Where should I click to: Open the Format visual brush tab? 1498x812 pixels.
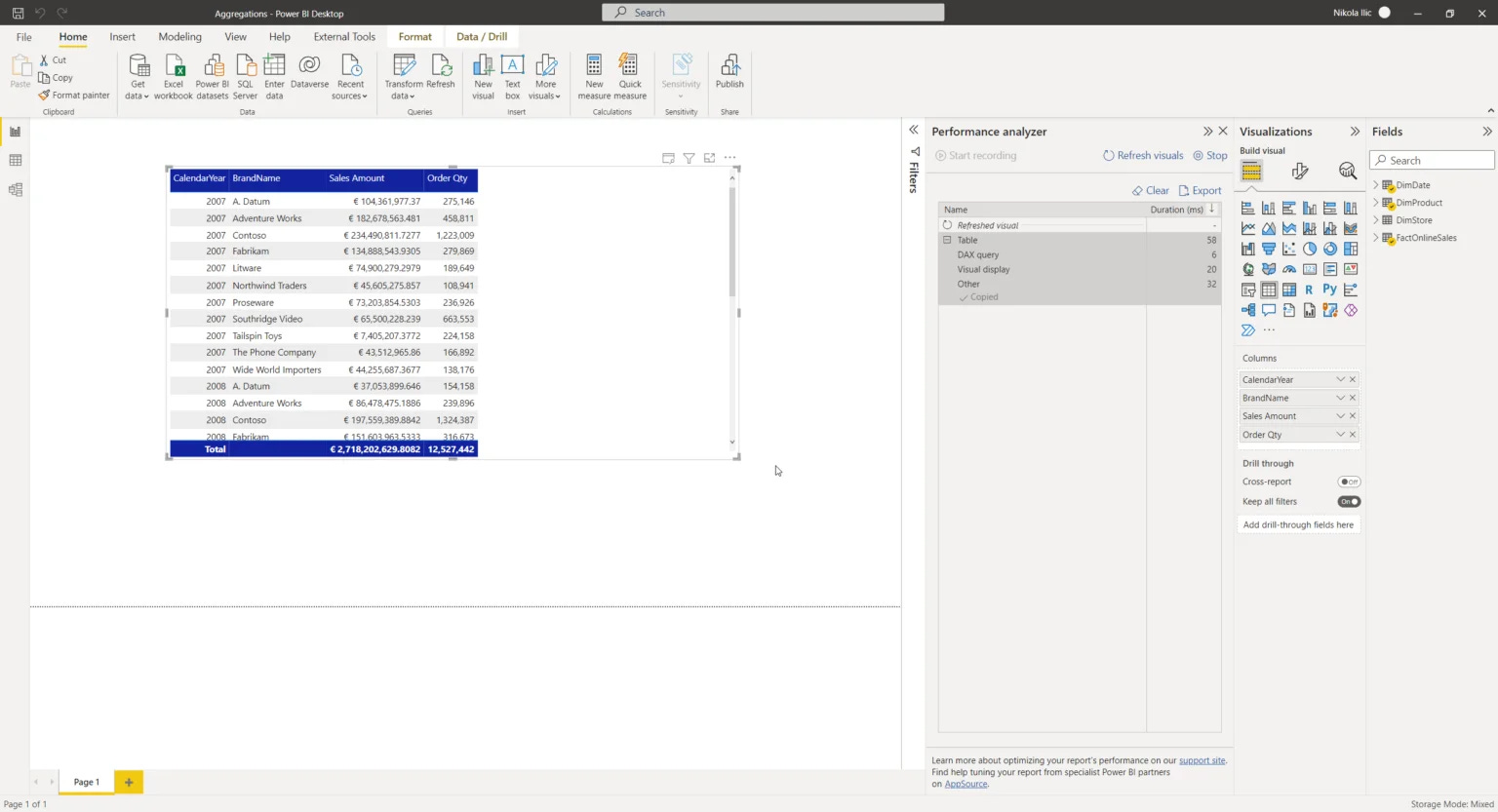point(1300,172)
